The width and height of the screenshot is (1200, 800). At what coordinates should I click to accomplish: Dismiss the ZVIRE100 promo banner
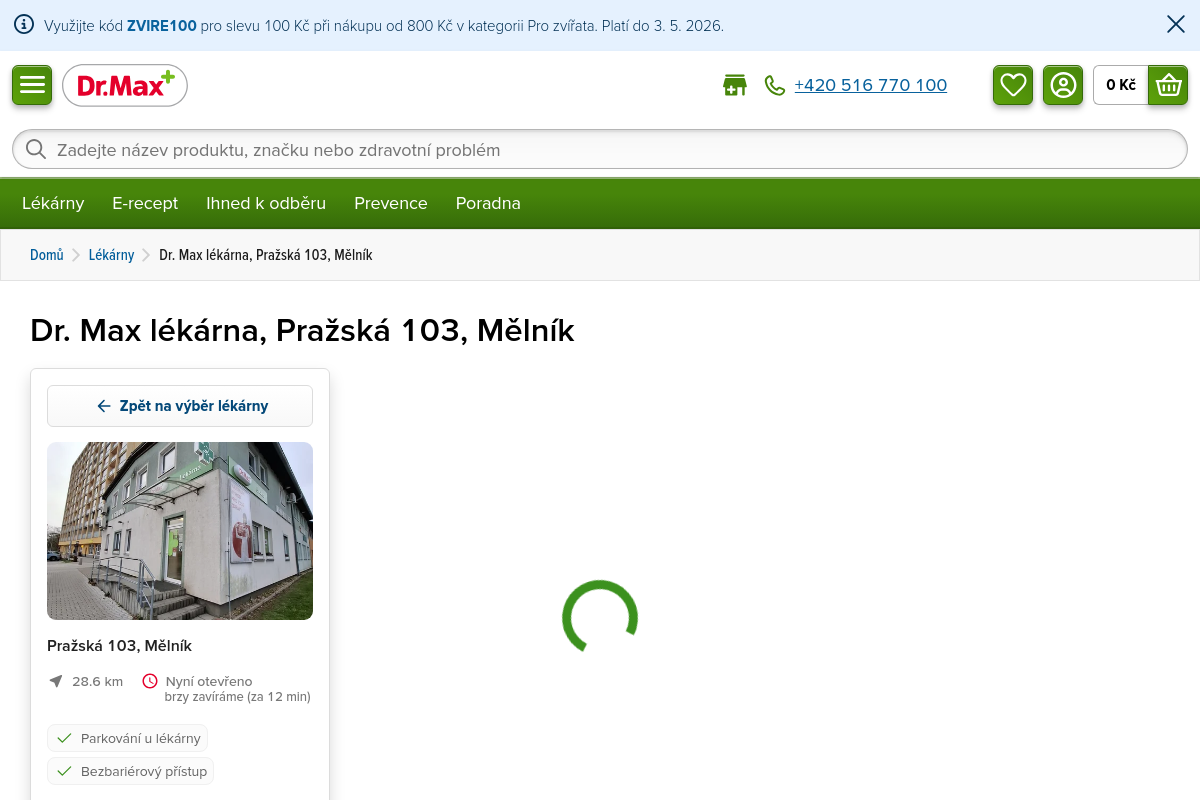(x=1176, y=25)
